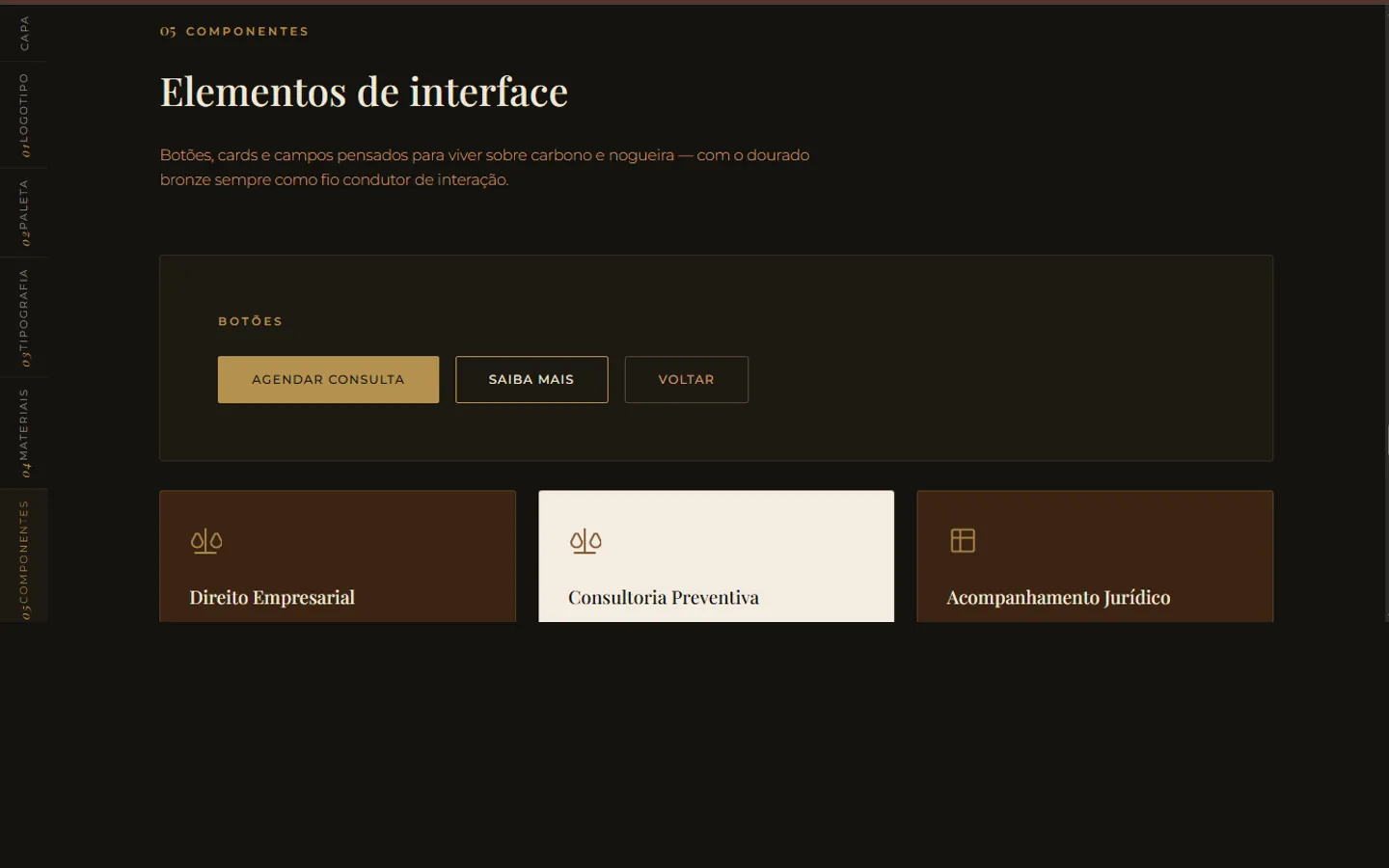Click the description paragraph starting with Botões, cards
The width and height of the screenshot is (1389, 868).
[484, 167]
